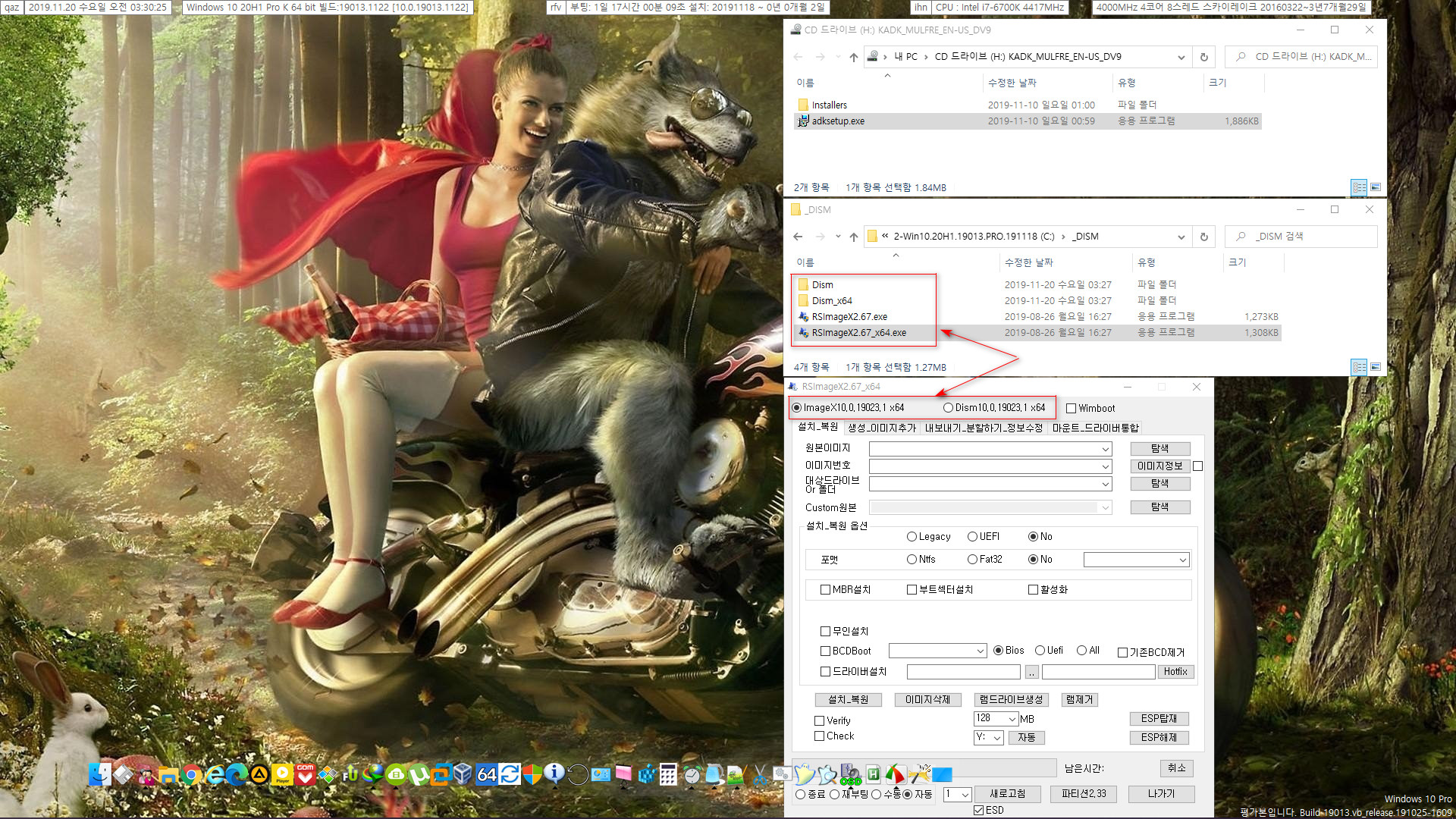Open the calculator dock icon
The height and width of the screenshot is (819, 1456).
668,774
